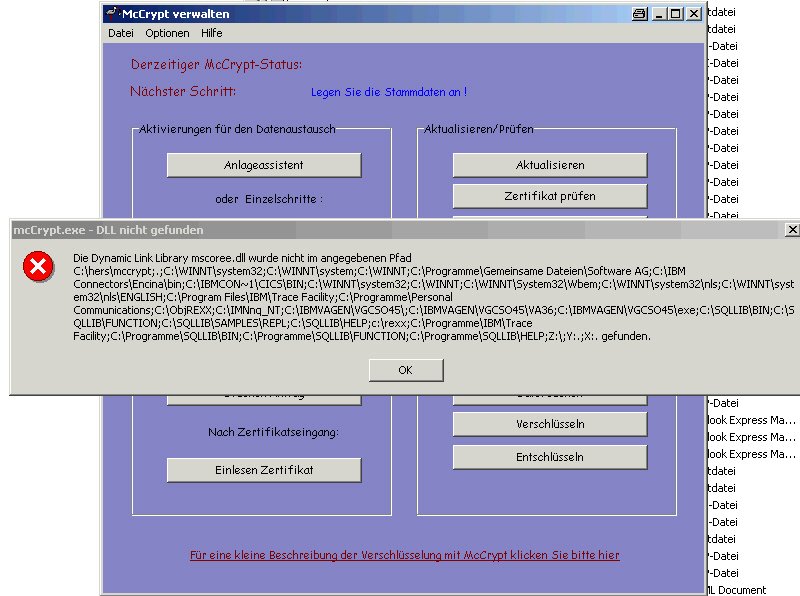Click 'Nächster Schritt:' label
Viewport: 800px width, 596px height.
click(183, 91)
